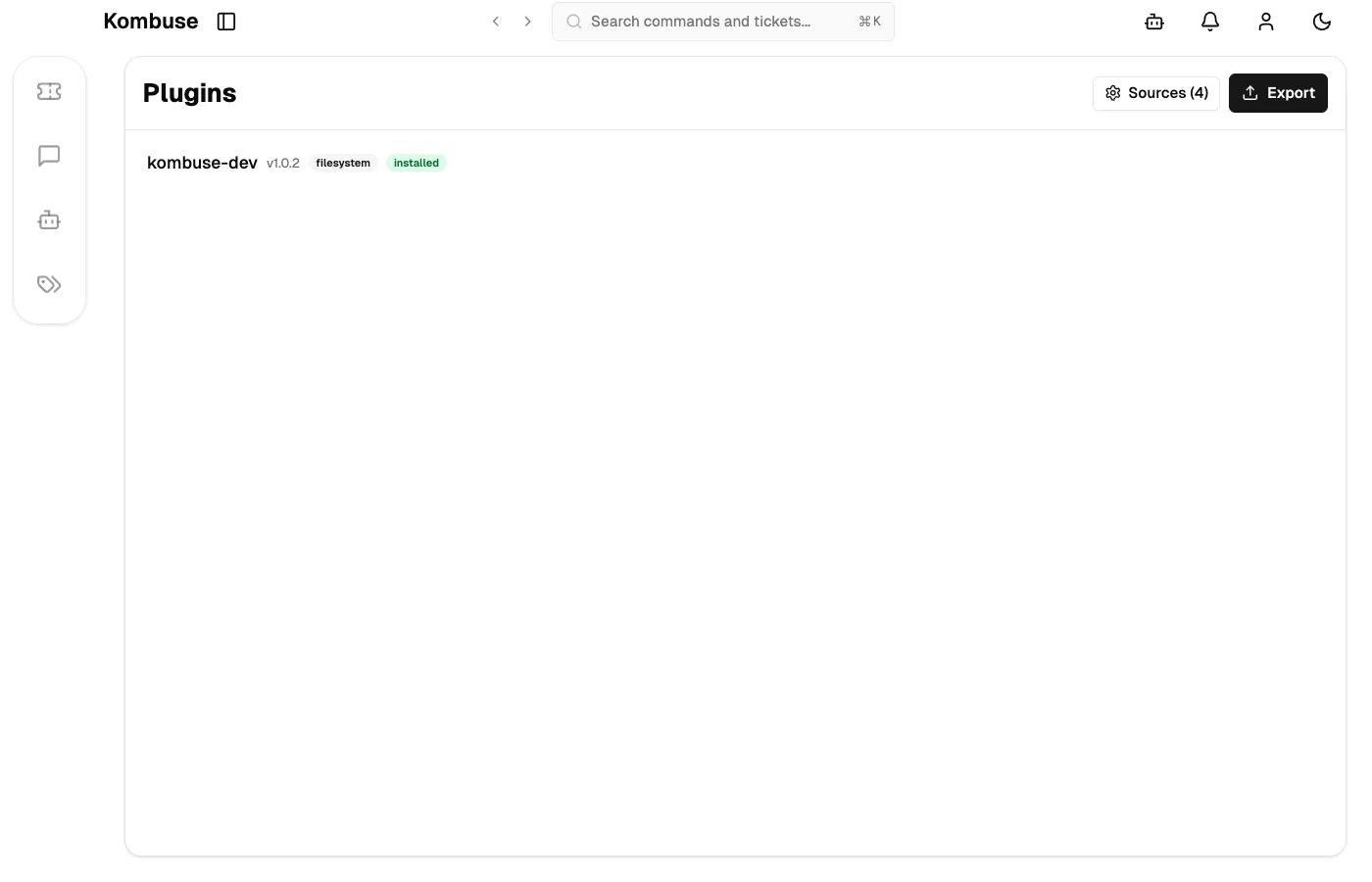The image size is (1372, 882).
Task: Open the Tickets section in the sidebar
Action: pyautogui.click(x=49, y=90)
